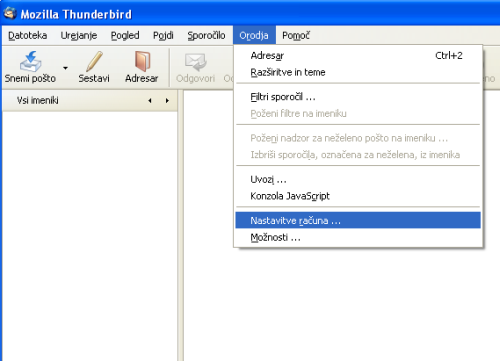500x361 pixels.
Task: Open the Sporočilo menu
Action: 206,35
